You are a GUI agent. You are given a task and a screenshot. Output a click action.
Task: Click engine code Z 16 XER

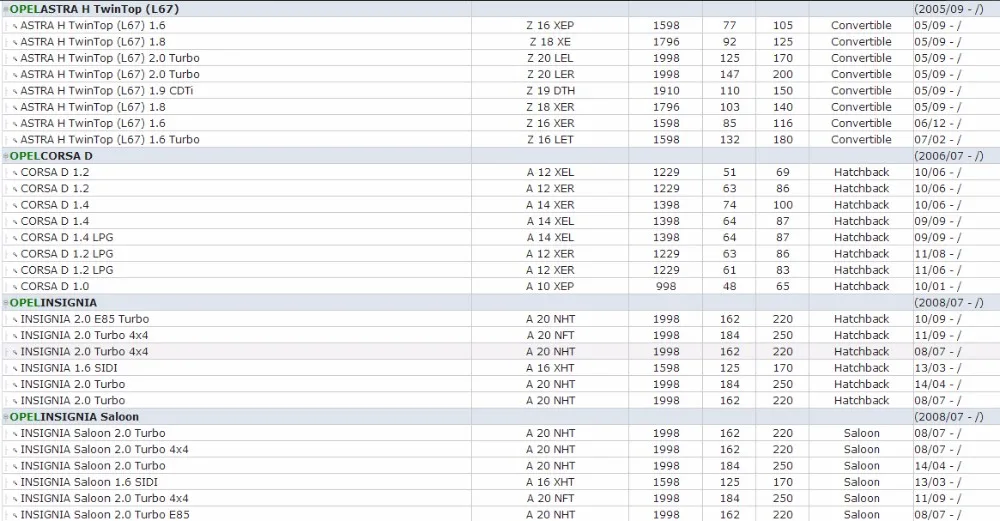click(550, 123)
